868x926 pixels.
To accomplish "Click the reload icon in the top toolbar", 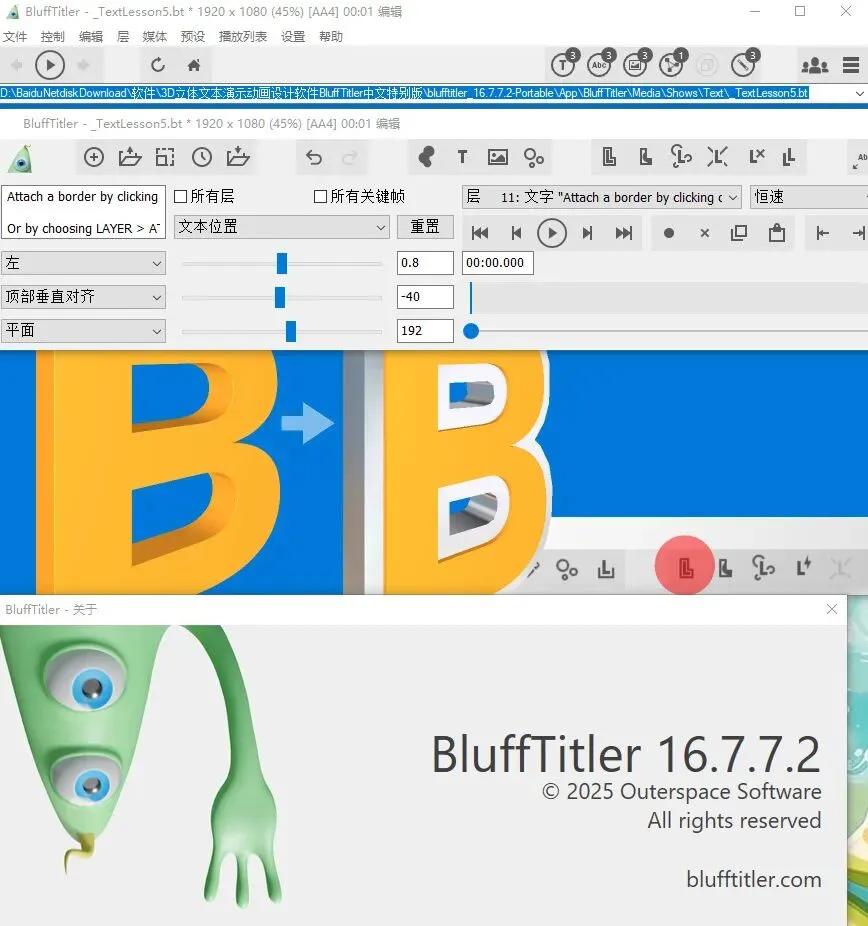I will tap(158, 65).
